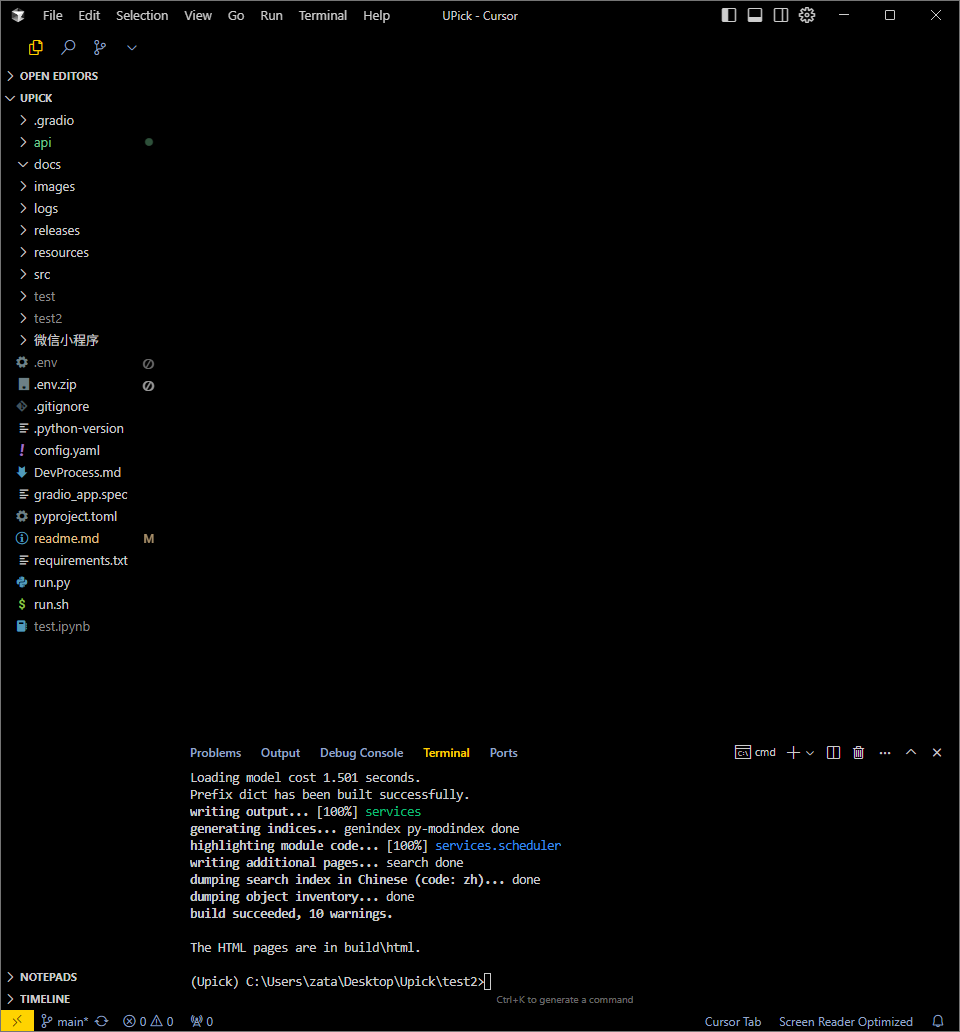Expand the Timeline section
Viewport: 960px width, 1032px height.
[80, 999]
